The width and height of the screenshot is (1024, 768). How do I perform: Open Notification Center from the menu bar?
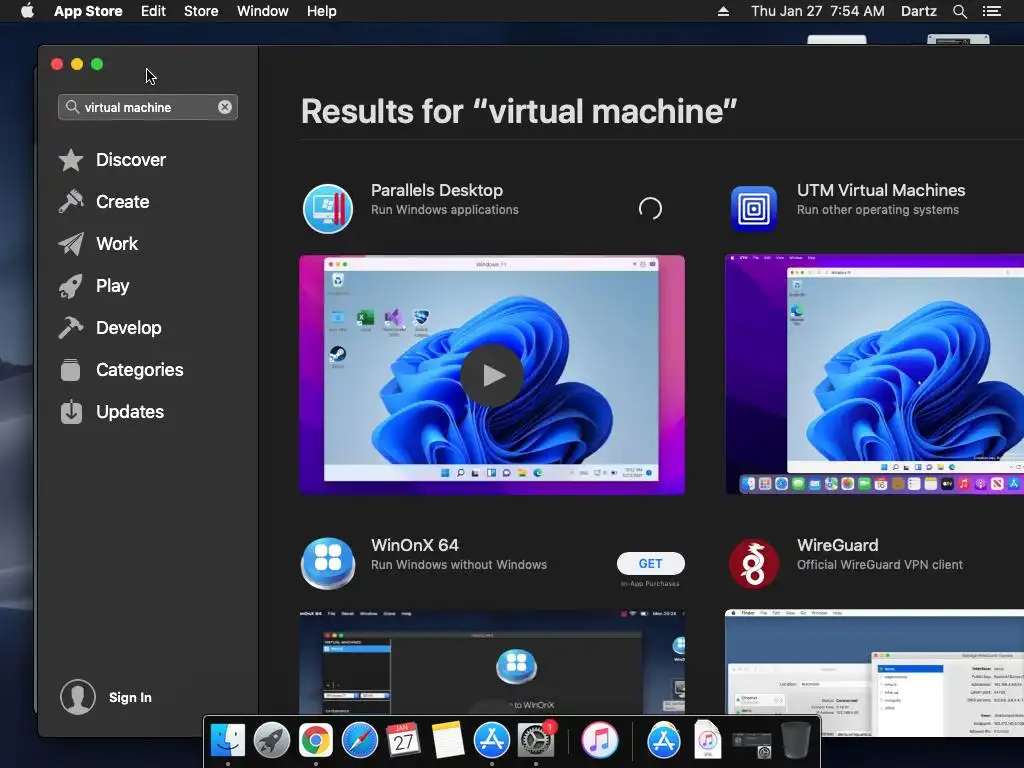[x=992, y=11]
